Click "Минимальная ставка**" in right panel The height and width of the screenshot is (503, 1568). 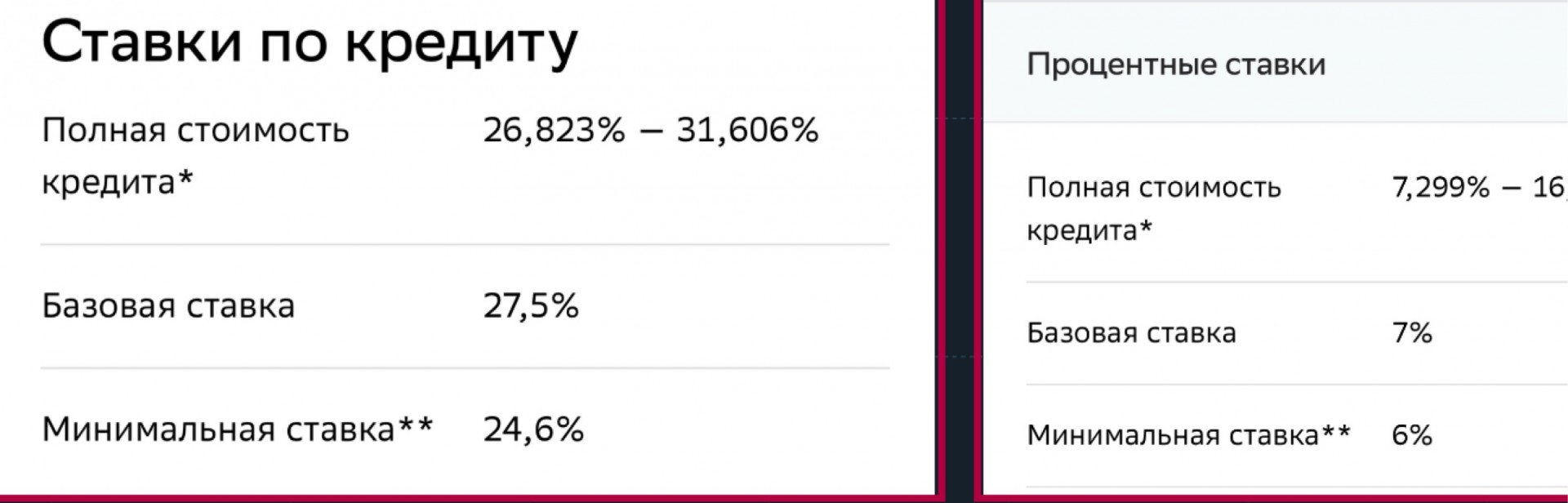point(1188,435)
